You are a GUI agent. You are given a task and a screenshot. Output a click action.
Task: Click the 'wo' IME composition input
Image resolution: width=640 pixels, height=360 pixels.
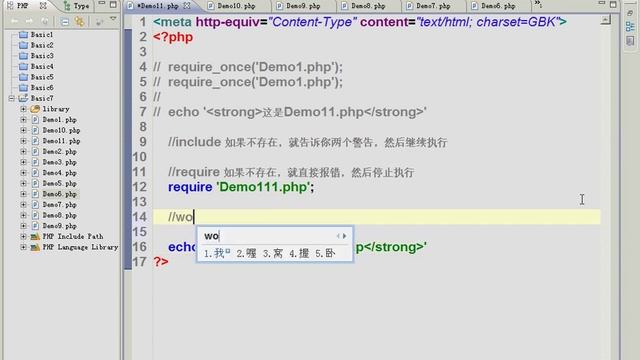click(211, 236)
